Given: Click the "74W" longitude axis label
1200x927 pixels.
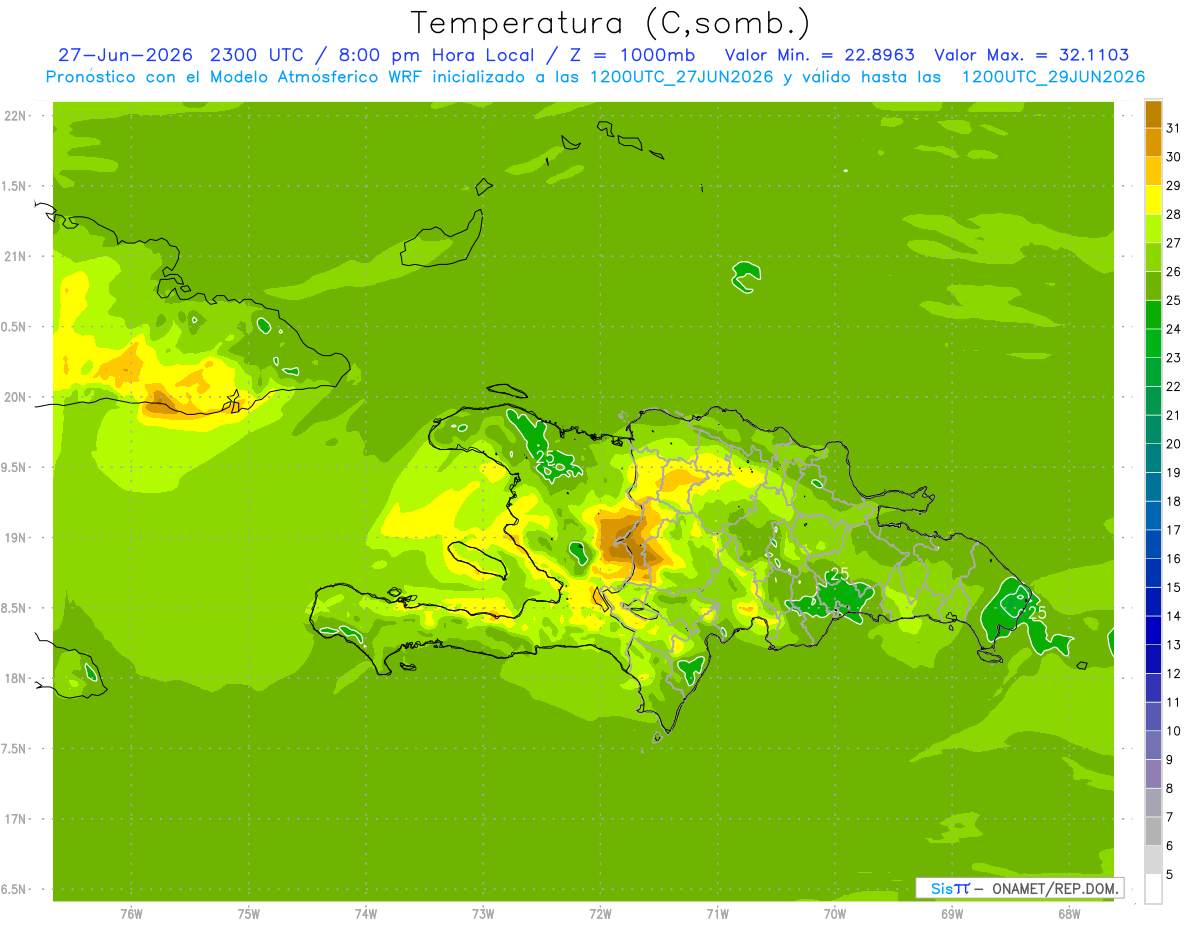Looking at the screenshot, I should click(x=366, y=913).
